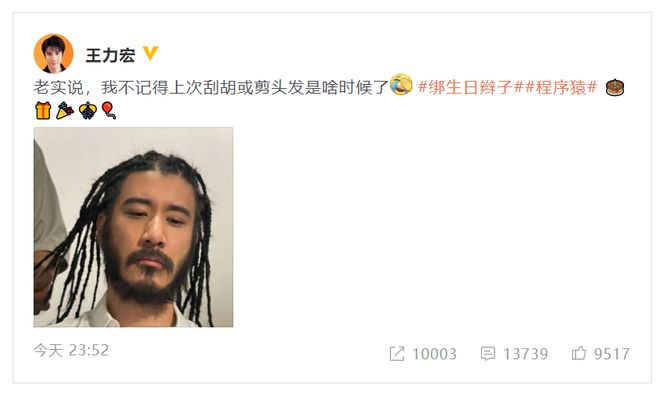660x401 pixels.
Task: Click the 今天 23:52 timestamp
Action: point(71,350)
